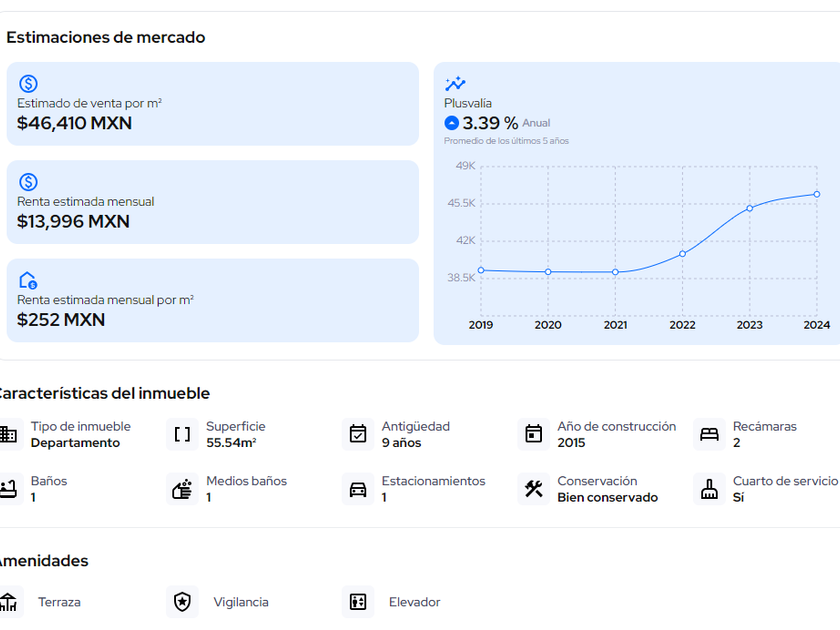This screenshot has width=840, height=630.
Task: Select the 2022 data point on chart
Action: pyautogui.click(x=682, y=254)
